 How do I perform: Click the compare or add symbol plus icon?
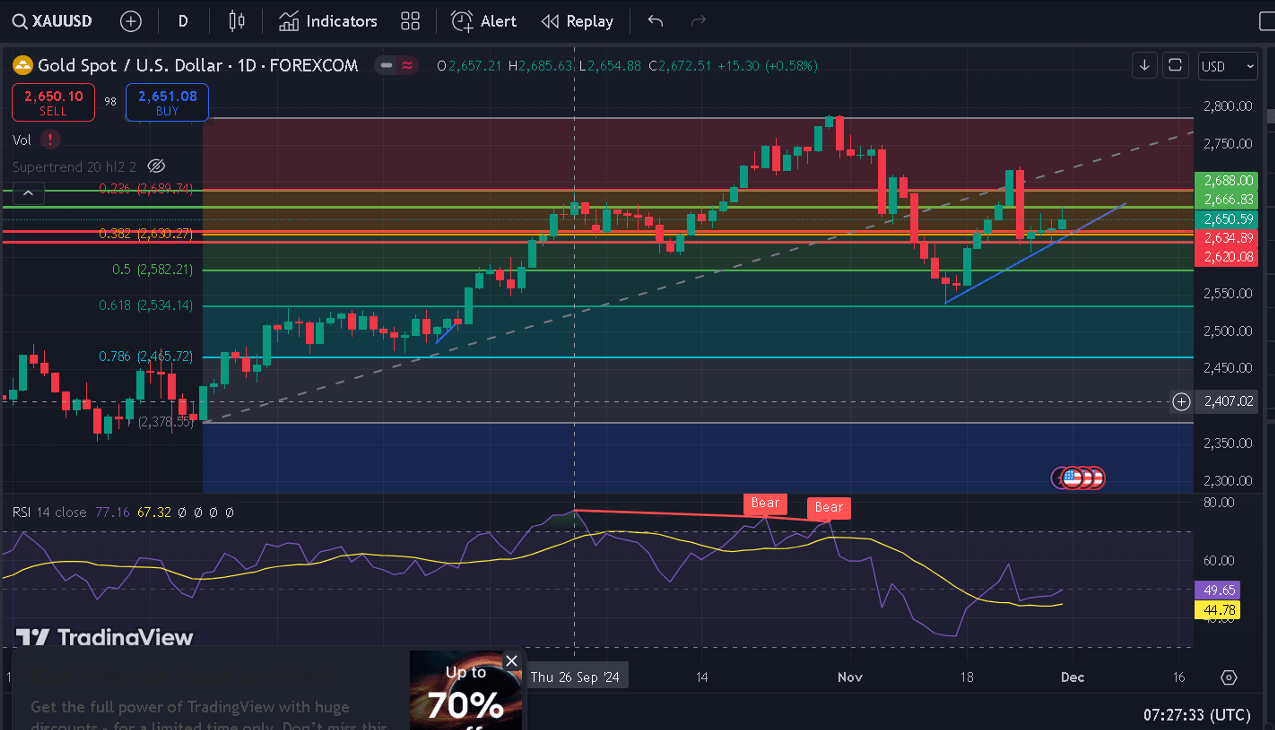pyautogui.click(x=130, y=21)
